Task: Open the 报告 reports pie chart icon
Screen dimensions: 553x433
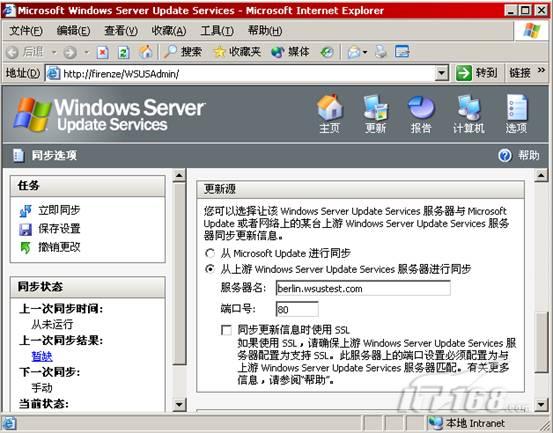Action: (x=421, y=108)
